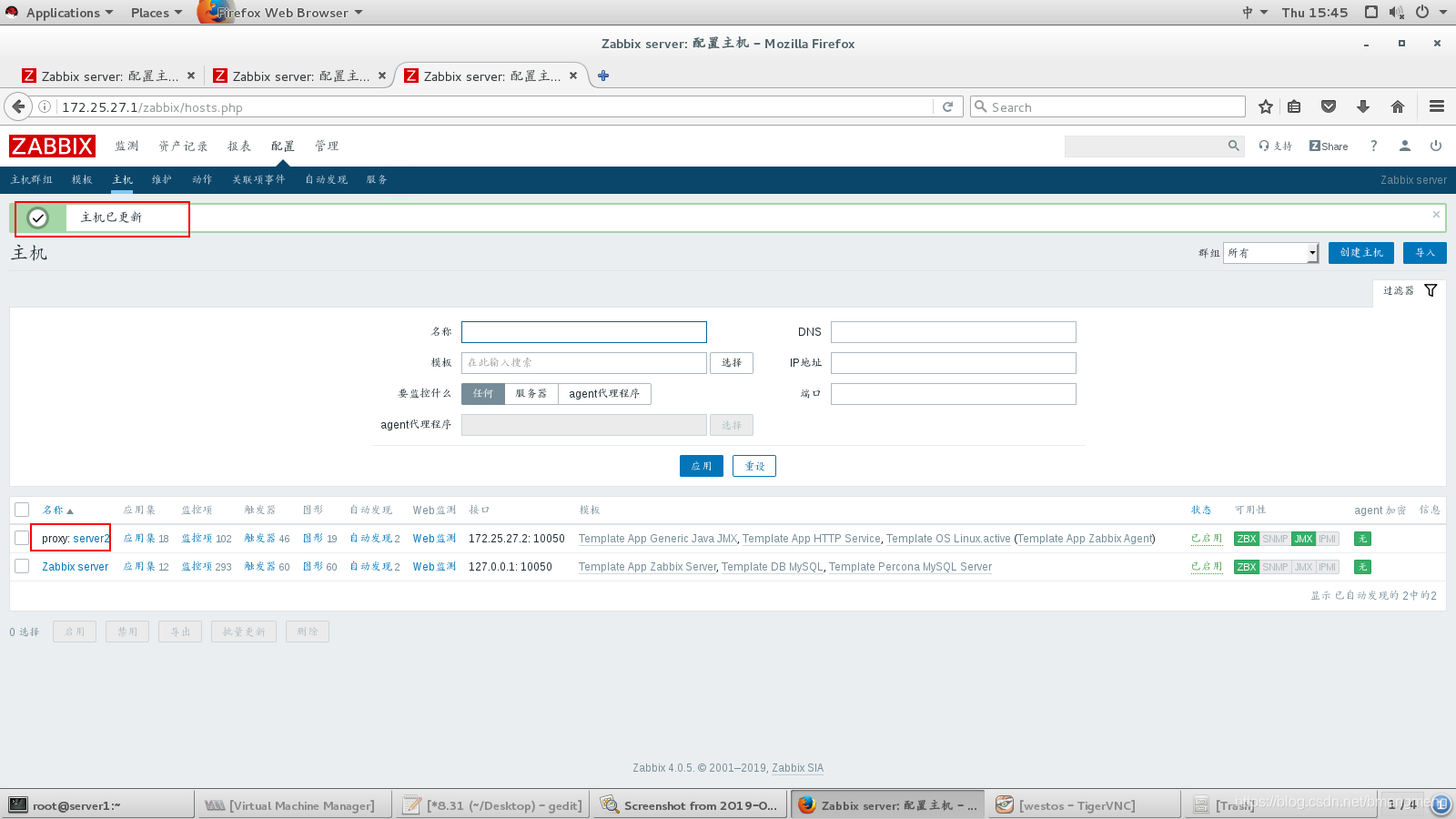Viewport: 1456px width, 819px height.
Task: Click the Pocket icon in toolbar
Action: (1329, 106)
